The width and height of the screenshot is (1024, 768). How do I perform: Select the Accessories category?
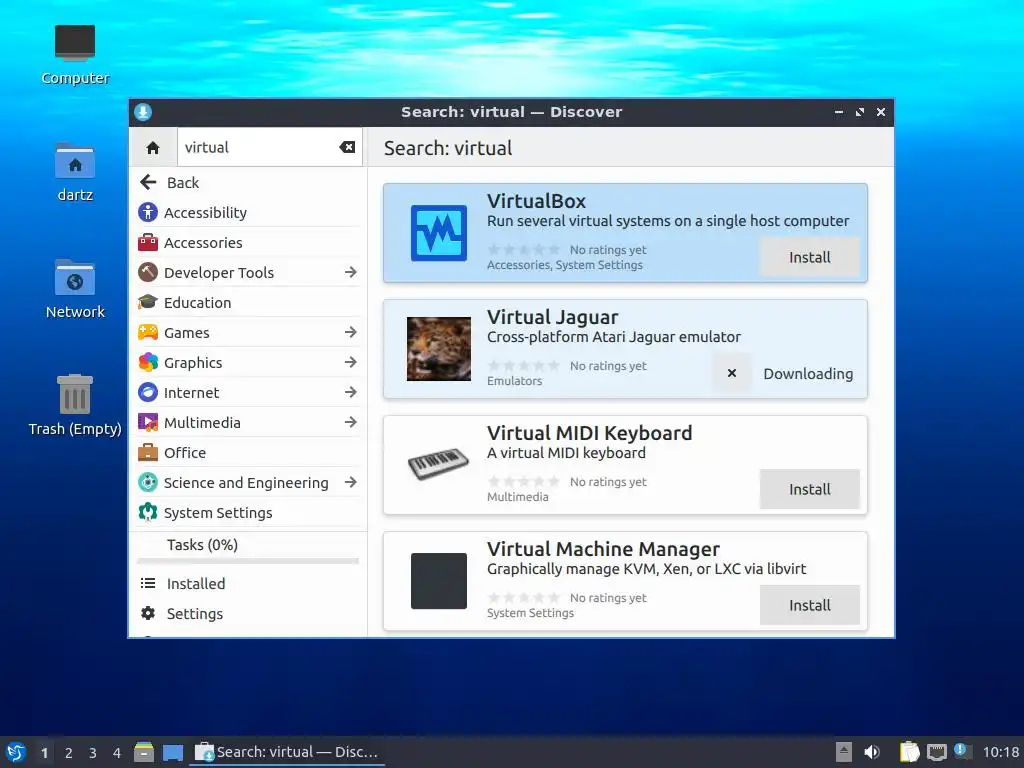(x=248, y=242)
